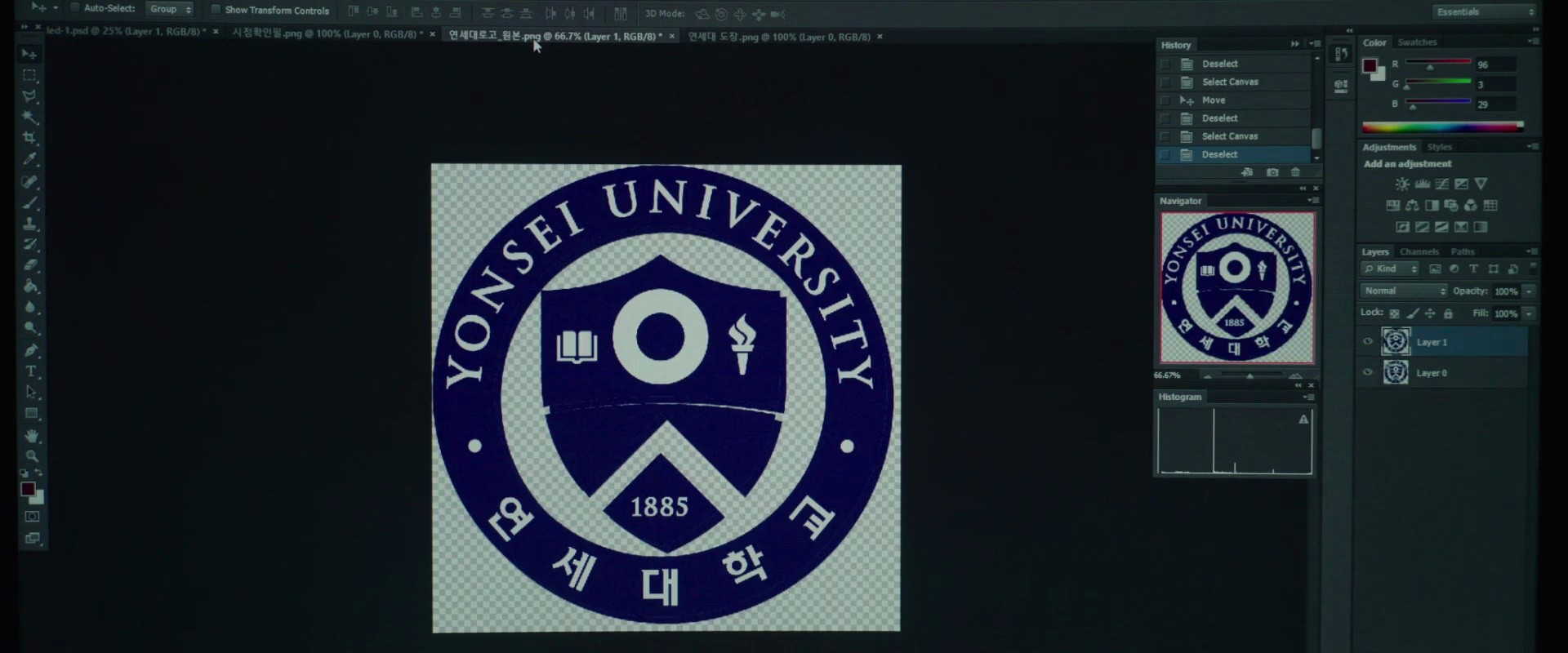Add a Brightness/Contrast adjustment
The width and height of the screenshot is (1568, 653).
click(1402, 184)
